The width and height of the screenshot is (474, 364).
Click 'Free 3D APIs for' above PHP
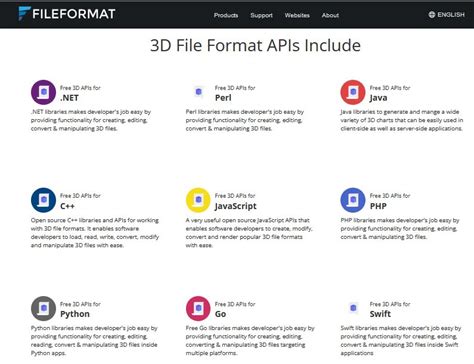[390, 196]
